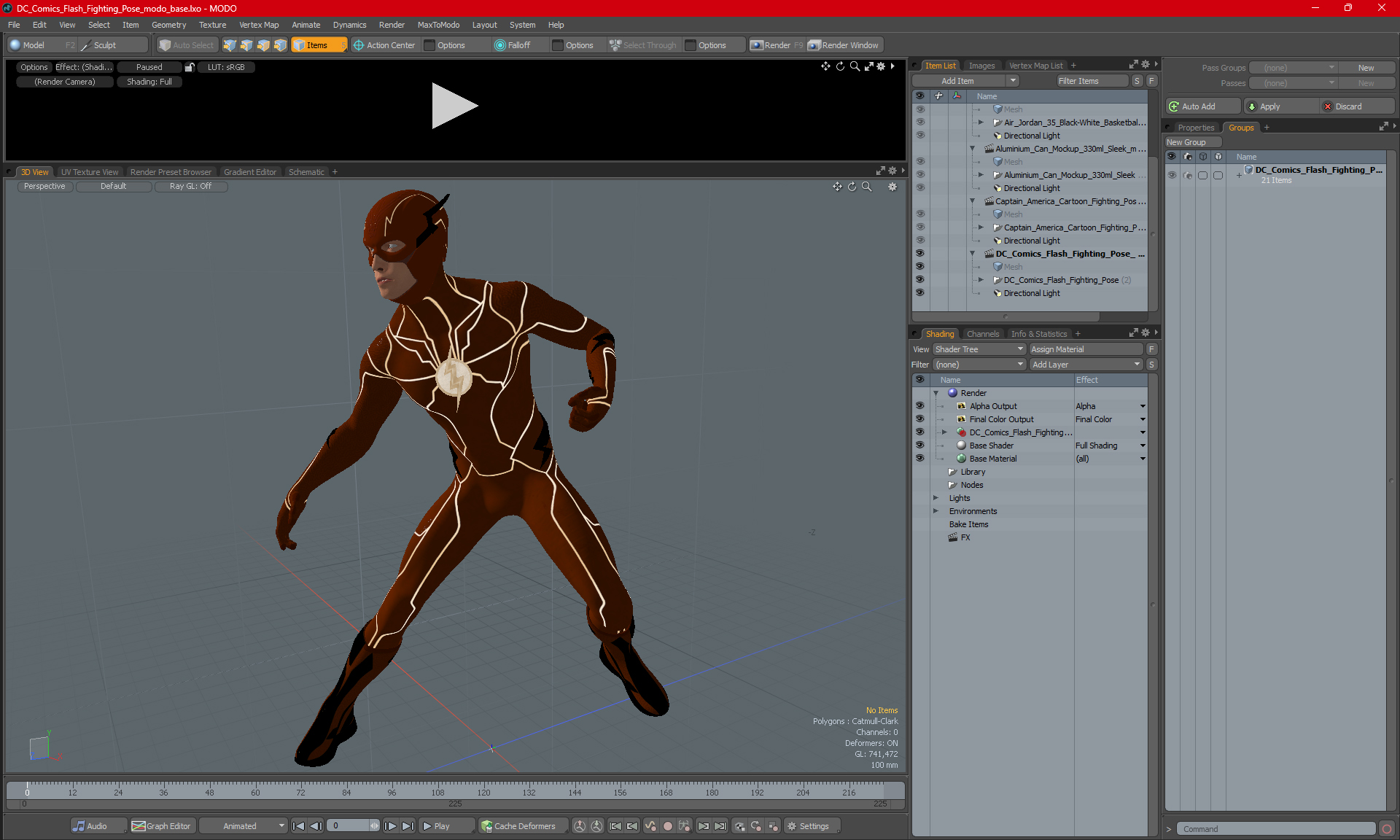This screenshot has height=840, width=1400.
Task: Expand the Air_Jordan_35 item tree
Action: [981, 122]
